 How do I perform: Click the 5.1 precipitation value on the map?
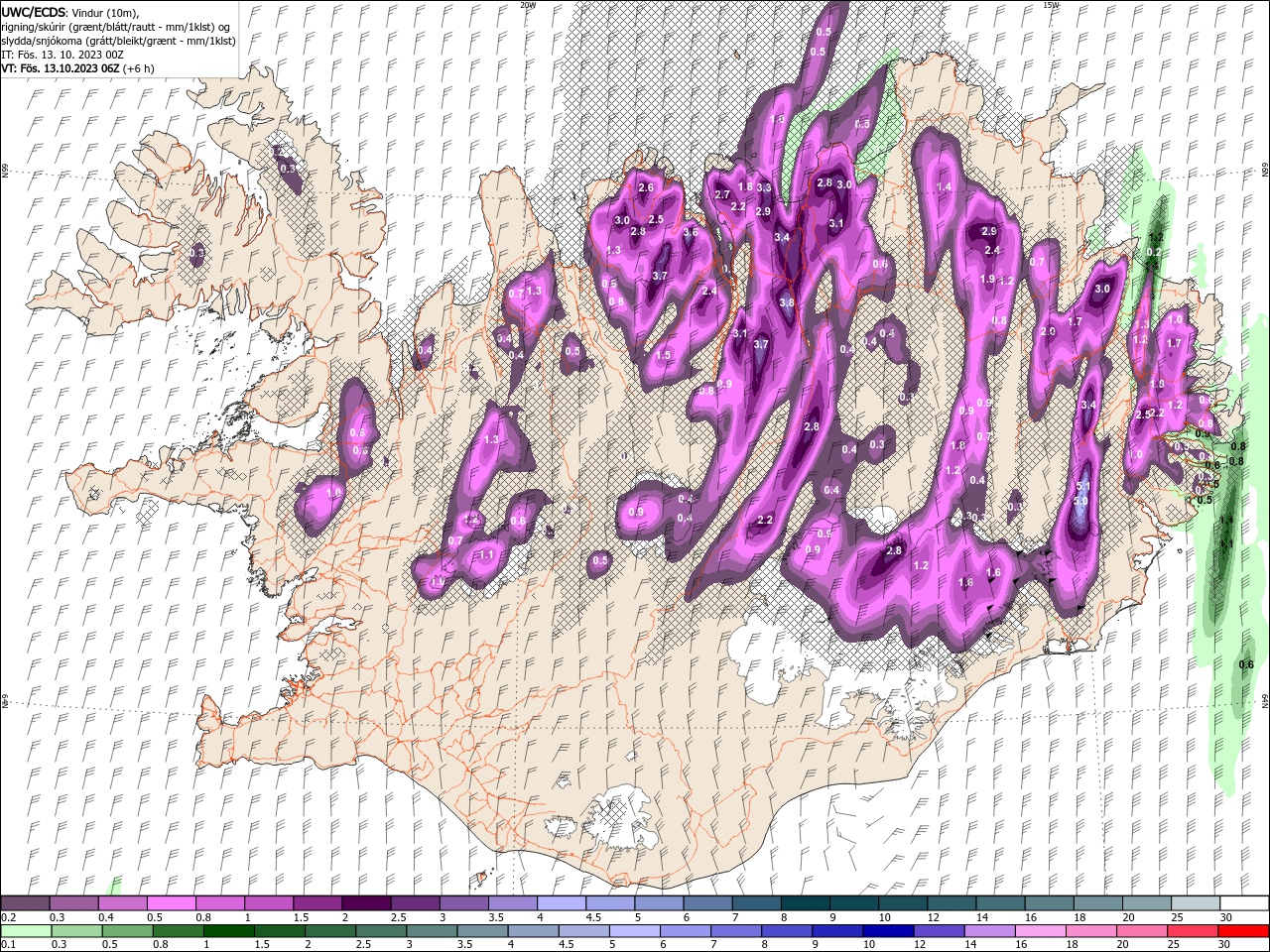(1083, 487)
